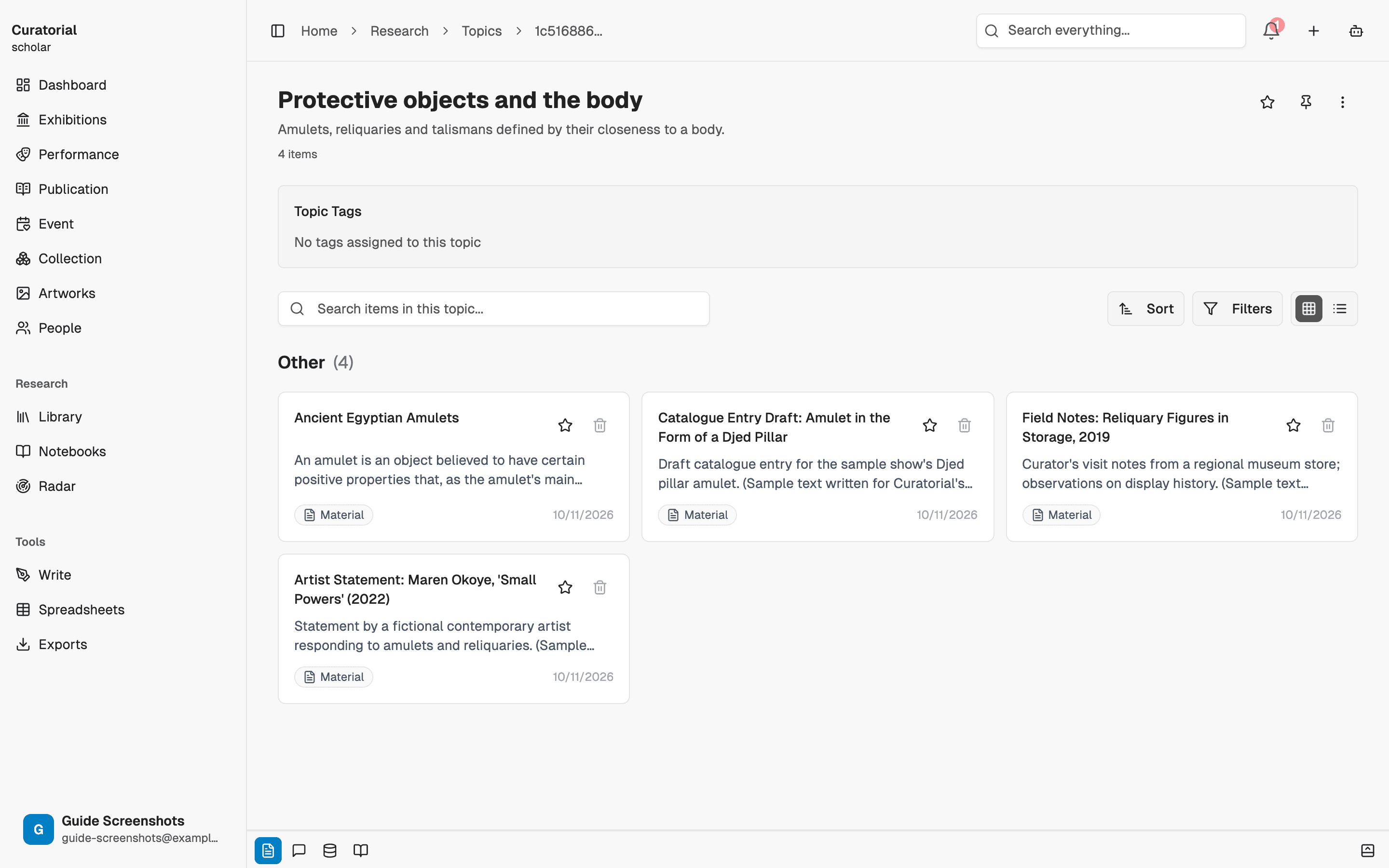
Task: Open the Guide Screenshots account menu
Action: coord(123,829)
